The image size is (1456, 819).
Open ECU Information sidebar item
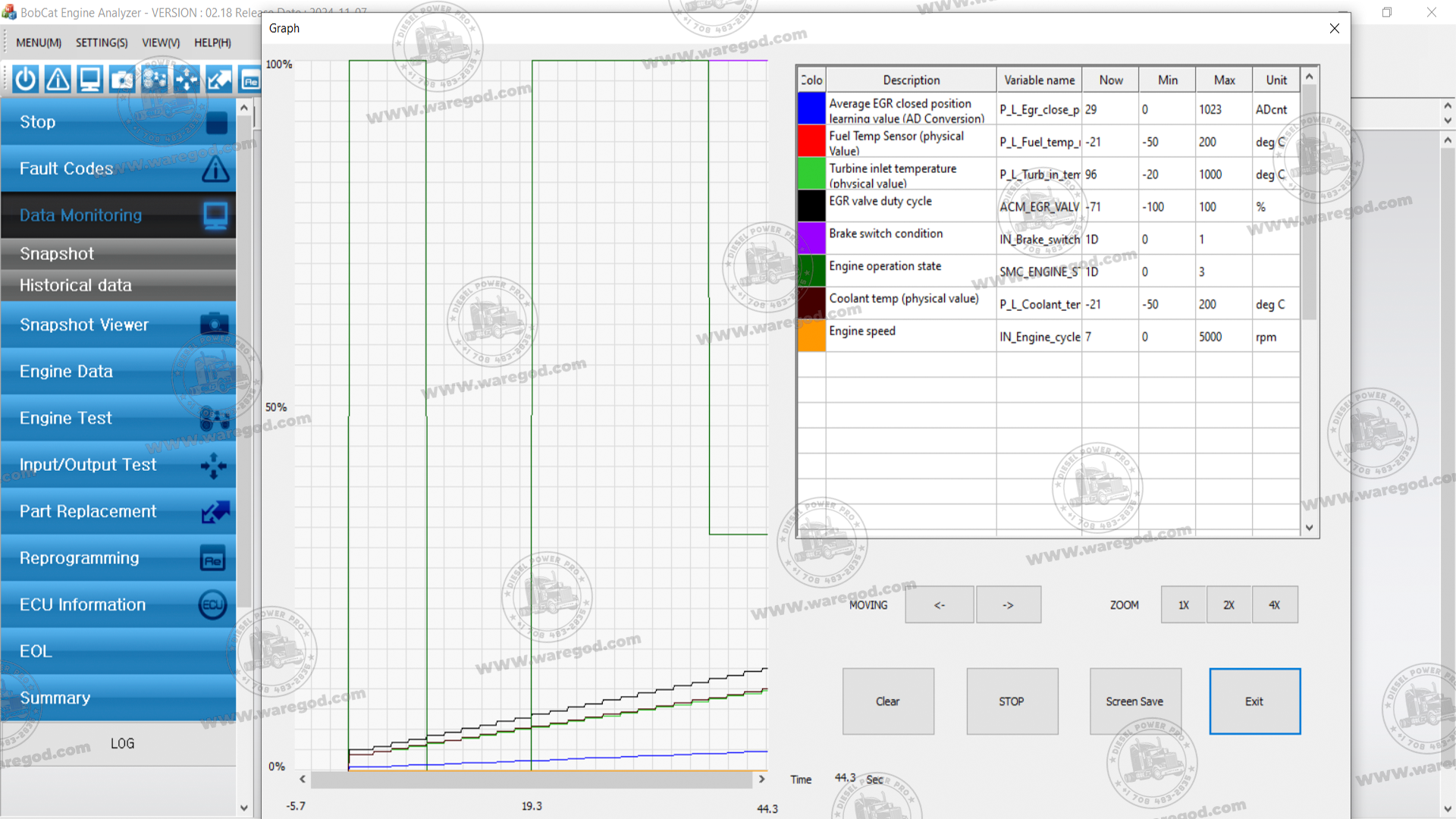118,604
